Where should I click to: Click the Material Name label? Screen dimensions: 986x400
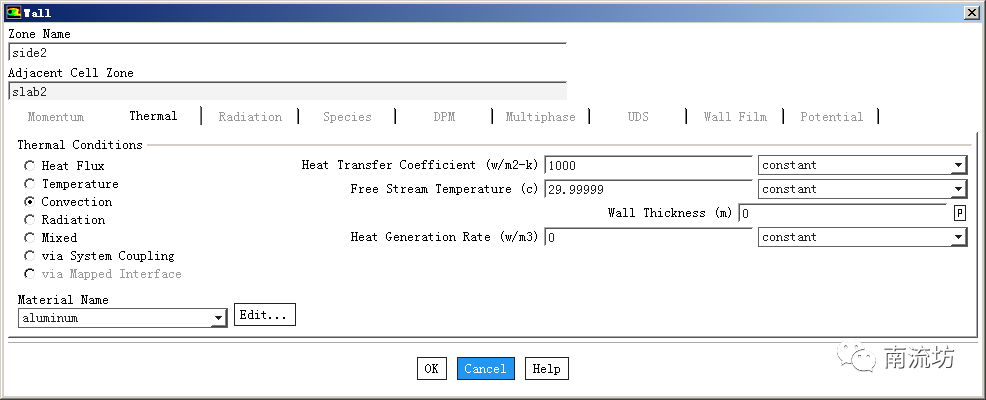click(63, 300)
